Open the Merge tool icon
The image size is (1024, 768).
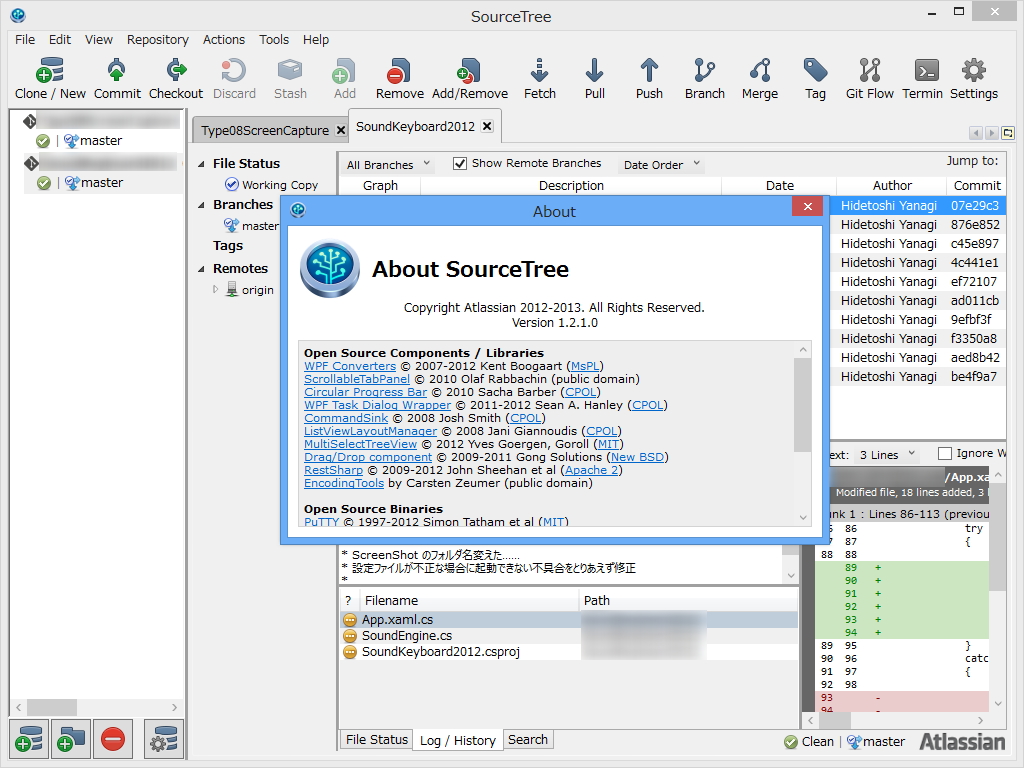[x=759, y=78]
